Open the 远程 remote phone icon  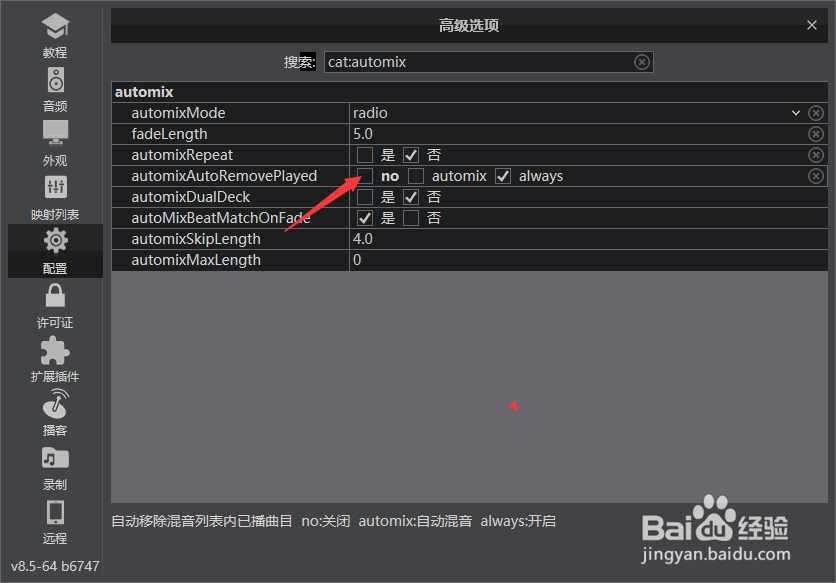click(55, 513)
